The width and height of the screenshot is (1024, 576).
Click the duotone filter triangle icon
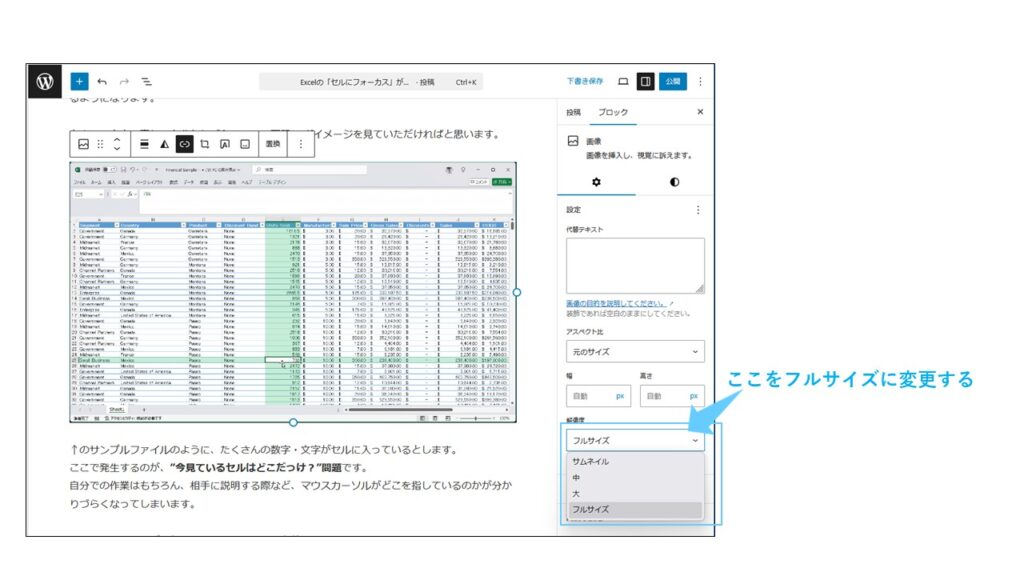pos(165,144)
